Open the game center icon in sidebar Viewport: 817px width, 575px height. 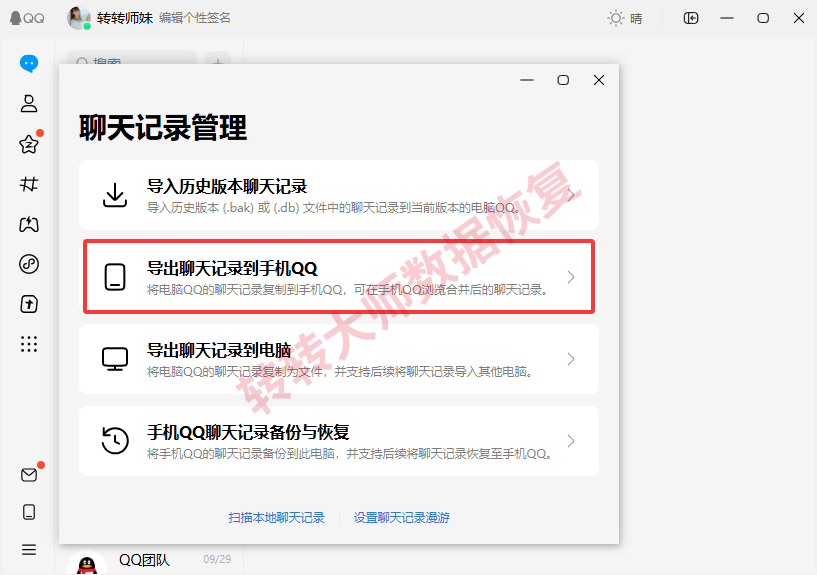(29, 224)
